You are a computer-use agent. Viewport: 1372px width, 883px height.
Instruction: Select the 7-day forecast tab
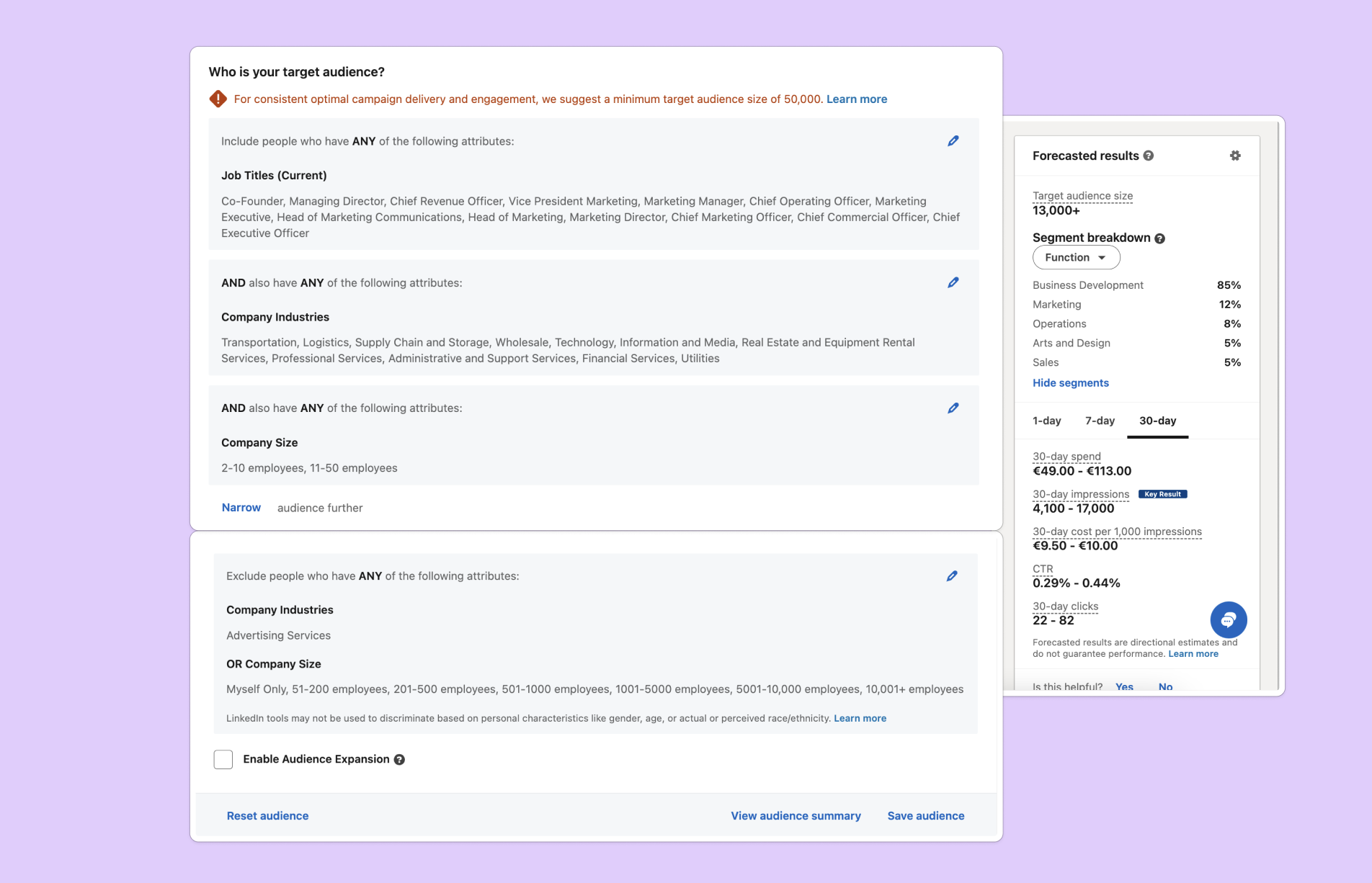[1100, 421]
